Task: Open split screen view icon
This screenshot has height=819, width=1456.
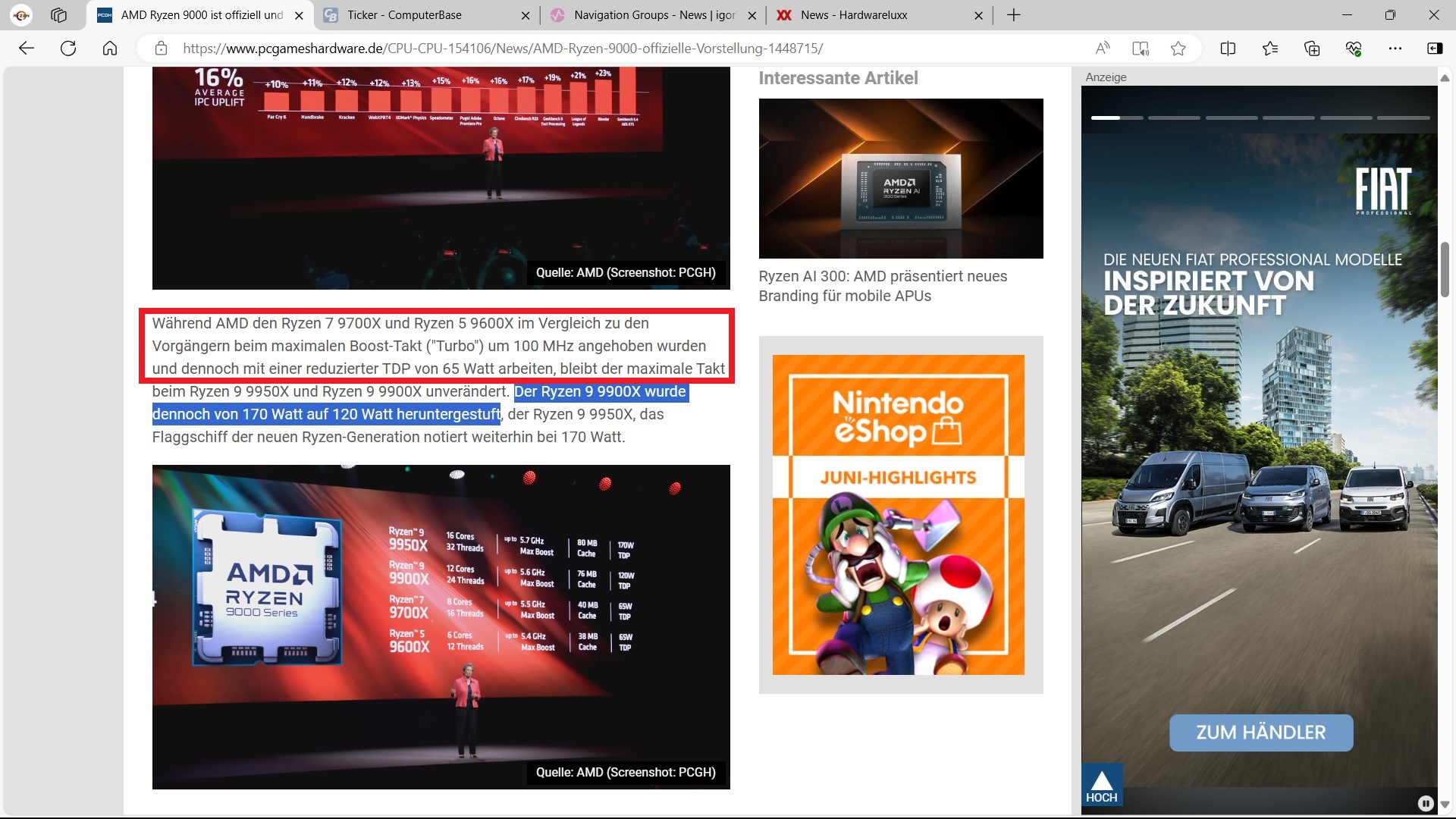Action: [x=1228, y=49]
